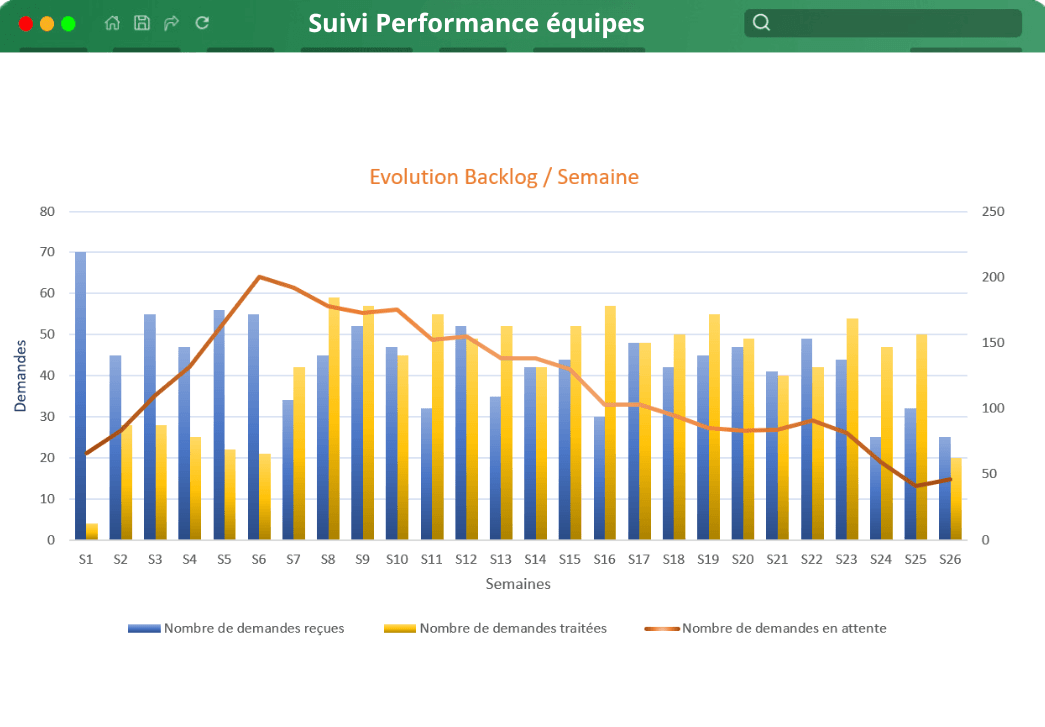This screenshot has width=1045, height=727.
Task: Click the forward/share arrow icon
Action: click(170, 21)
